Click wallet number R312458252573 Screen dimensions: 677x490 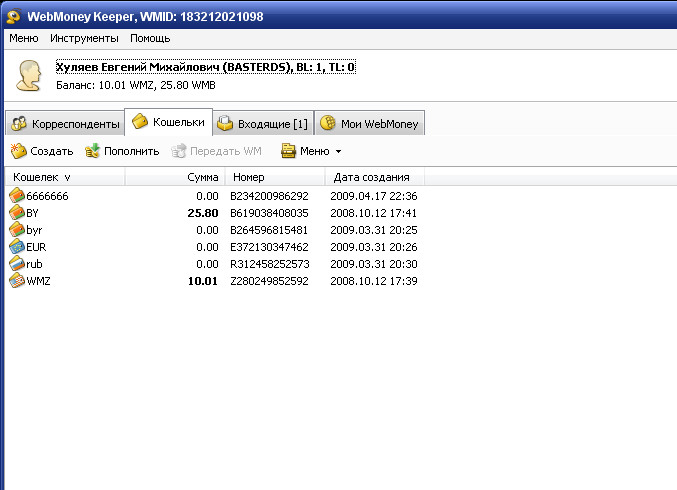pyautogui.click(x=270, y=264)
